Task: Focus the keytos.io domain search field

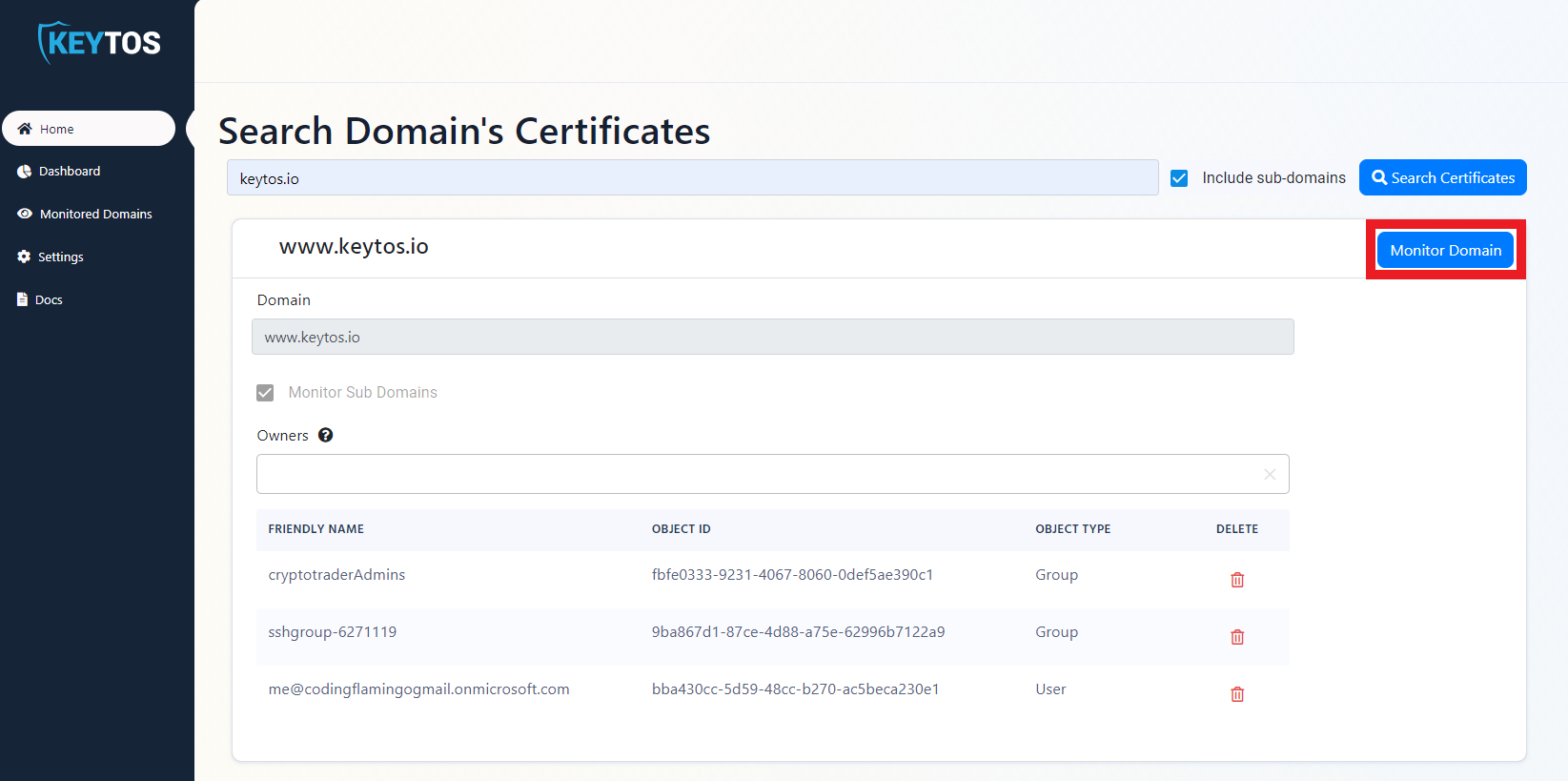Action: [x=692, y=178]
